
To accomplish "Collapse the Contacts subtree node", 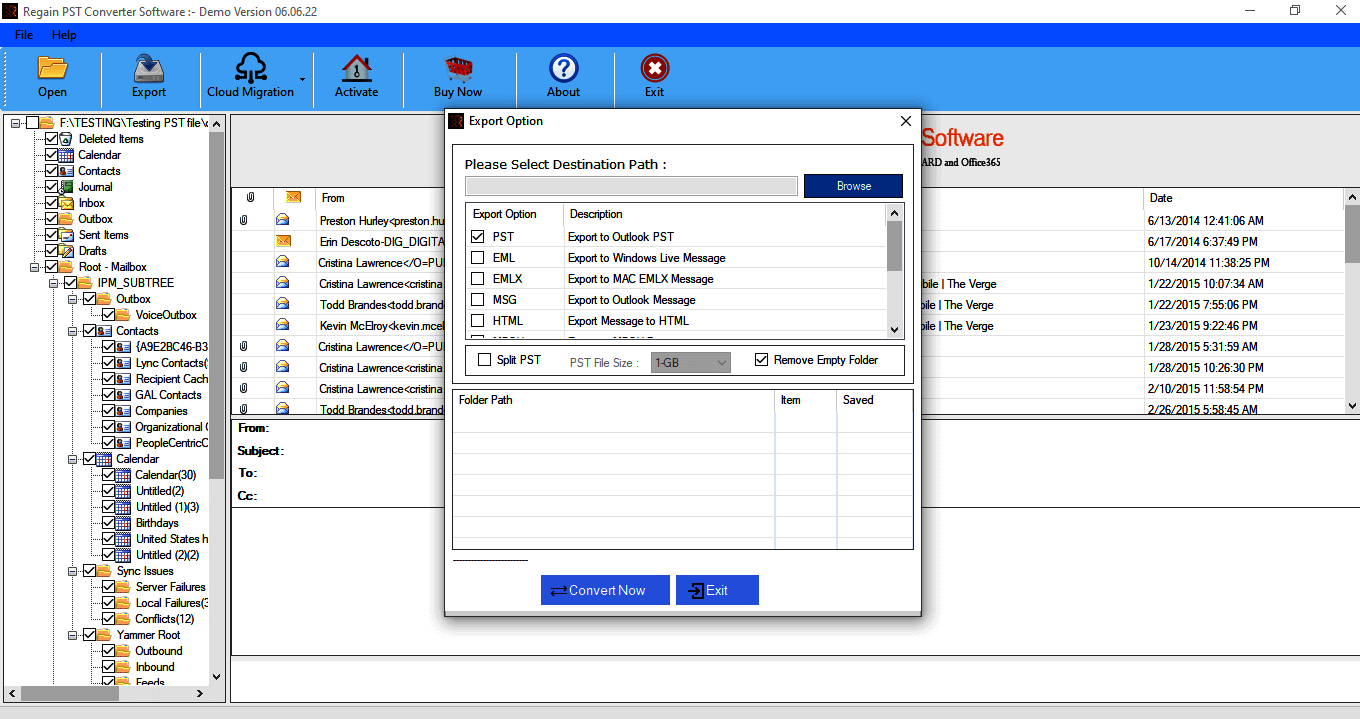I will (x=73, y=331).
